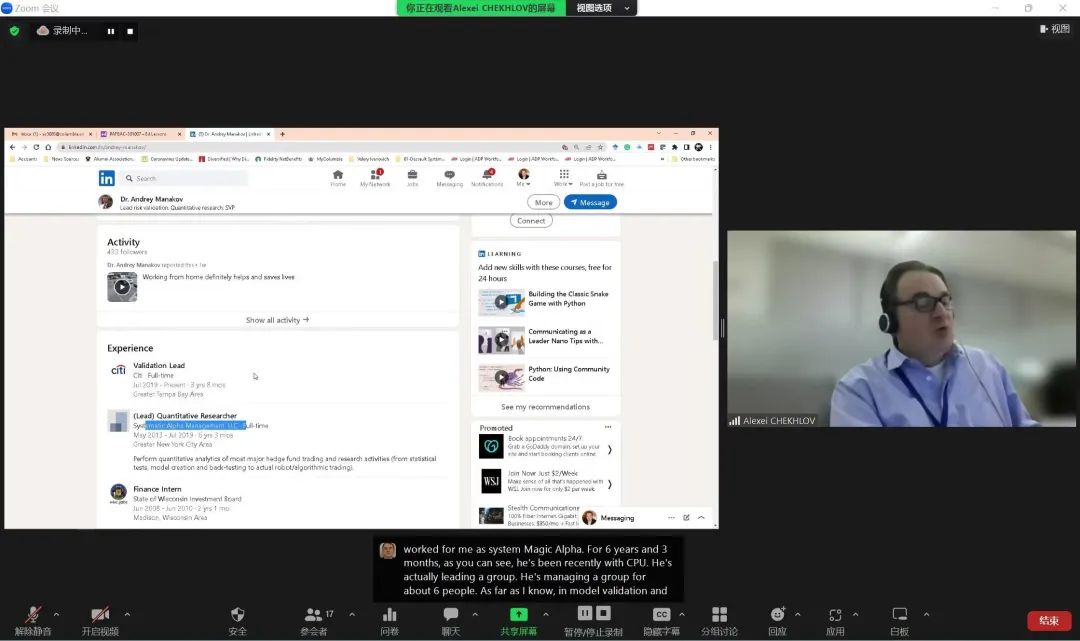Click the unmute microphone icon in Zoom
1080x641 pixels.
(x=32, y=614)
